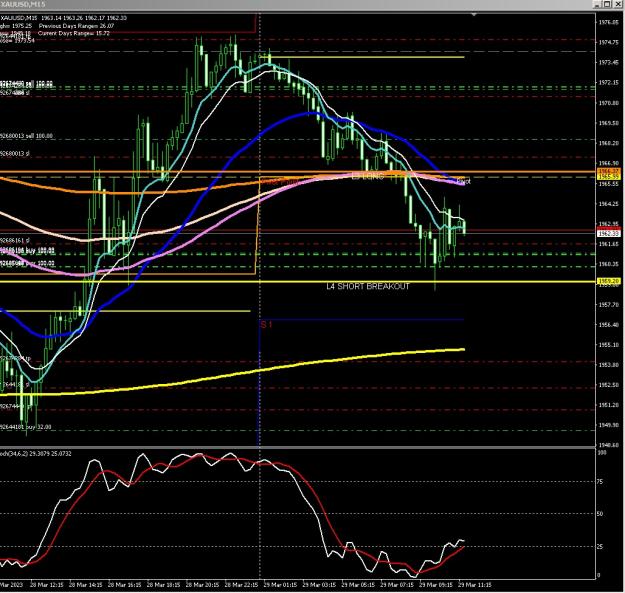Click time axis label '28 Mar 20:15'
This screenshot has height=593, width=625.
pyautogui.click(x=202, y=585)
